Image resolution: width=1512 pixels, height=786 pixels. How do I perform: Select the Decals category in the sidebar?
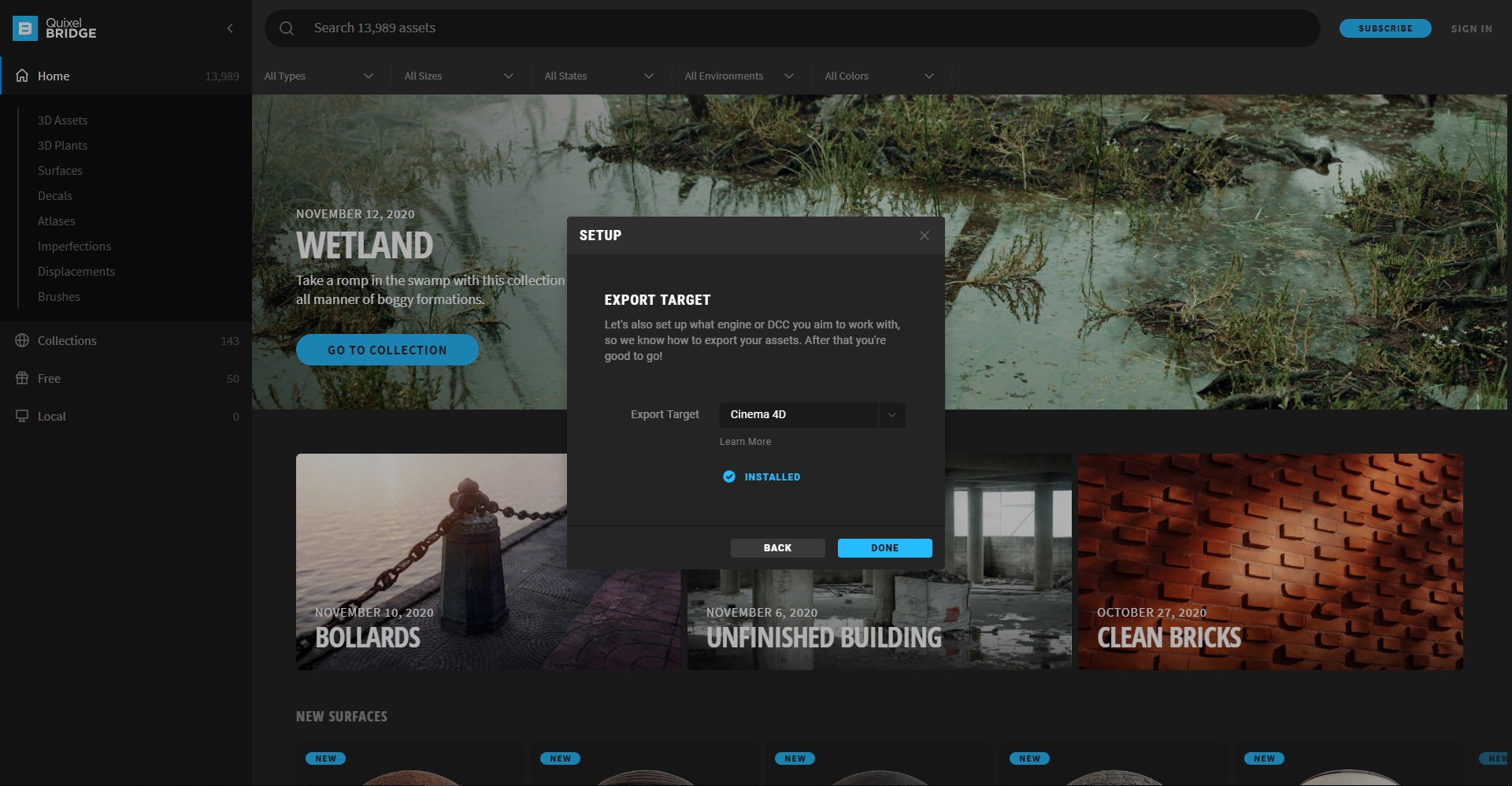(54, 195)
